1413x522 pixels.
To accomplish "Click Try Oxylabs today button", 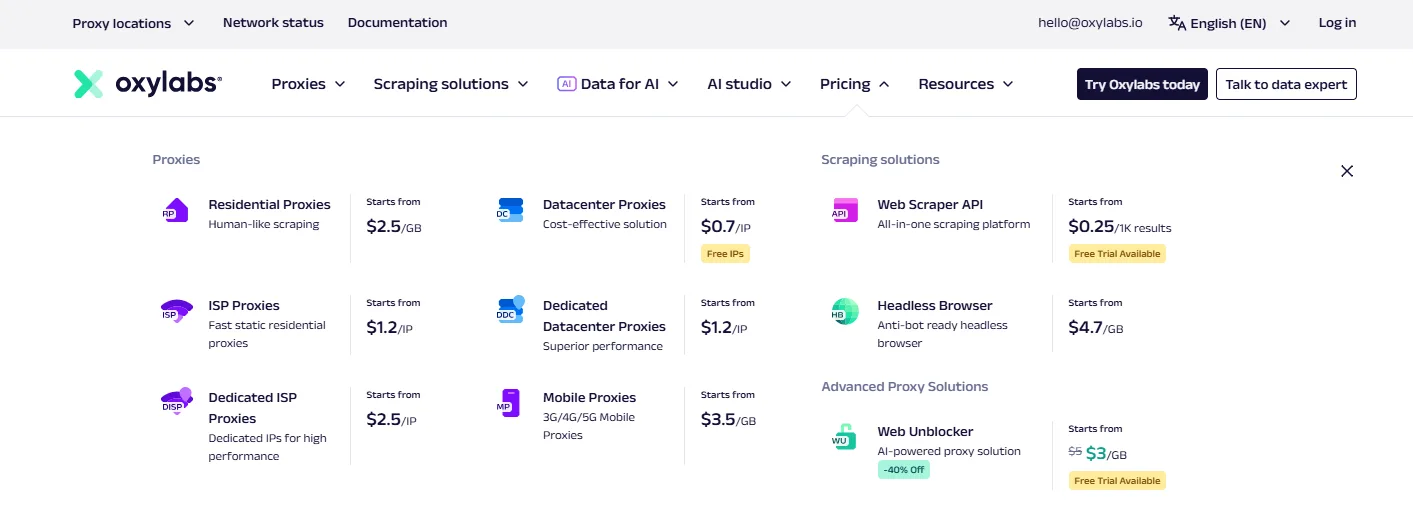I will pos(1142,85).
